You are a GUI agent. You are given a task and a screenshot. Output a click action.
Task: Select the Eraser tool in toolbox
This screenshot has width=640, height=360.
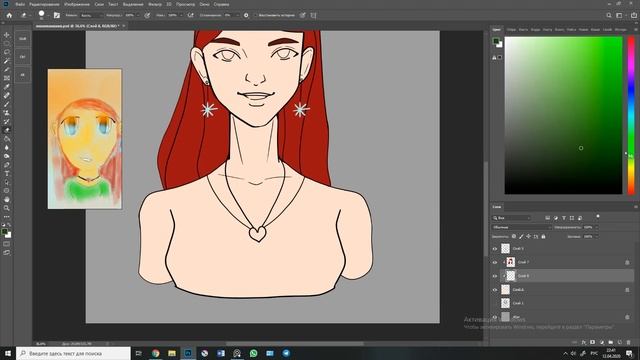(7, 130)
